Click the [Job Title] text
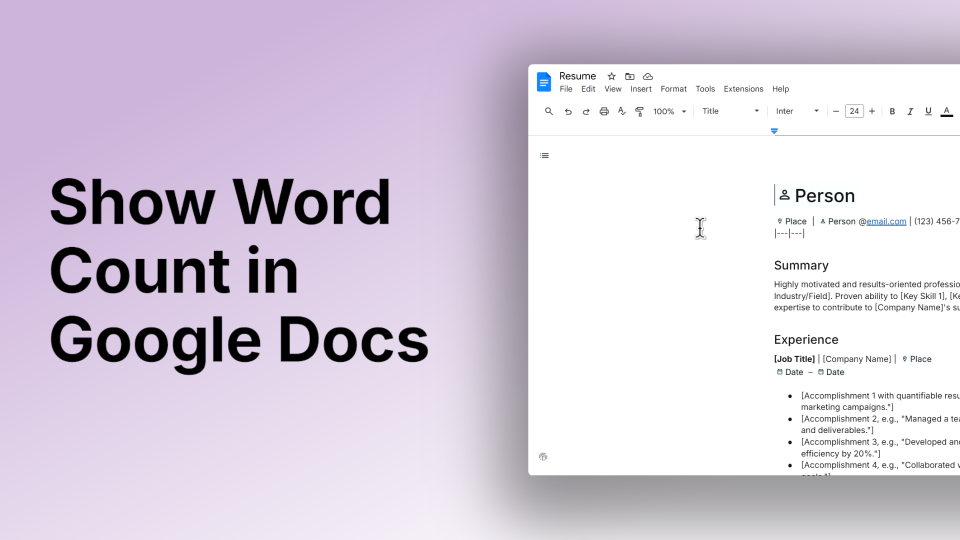Image resolution: width=960 pixels, height=540 pixels. click(794, 359)
